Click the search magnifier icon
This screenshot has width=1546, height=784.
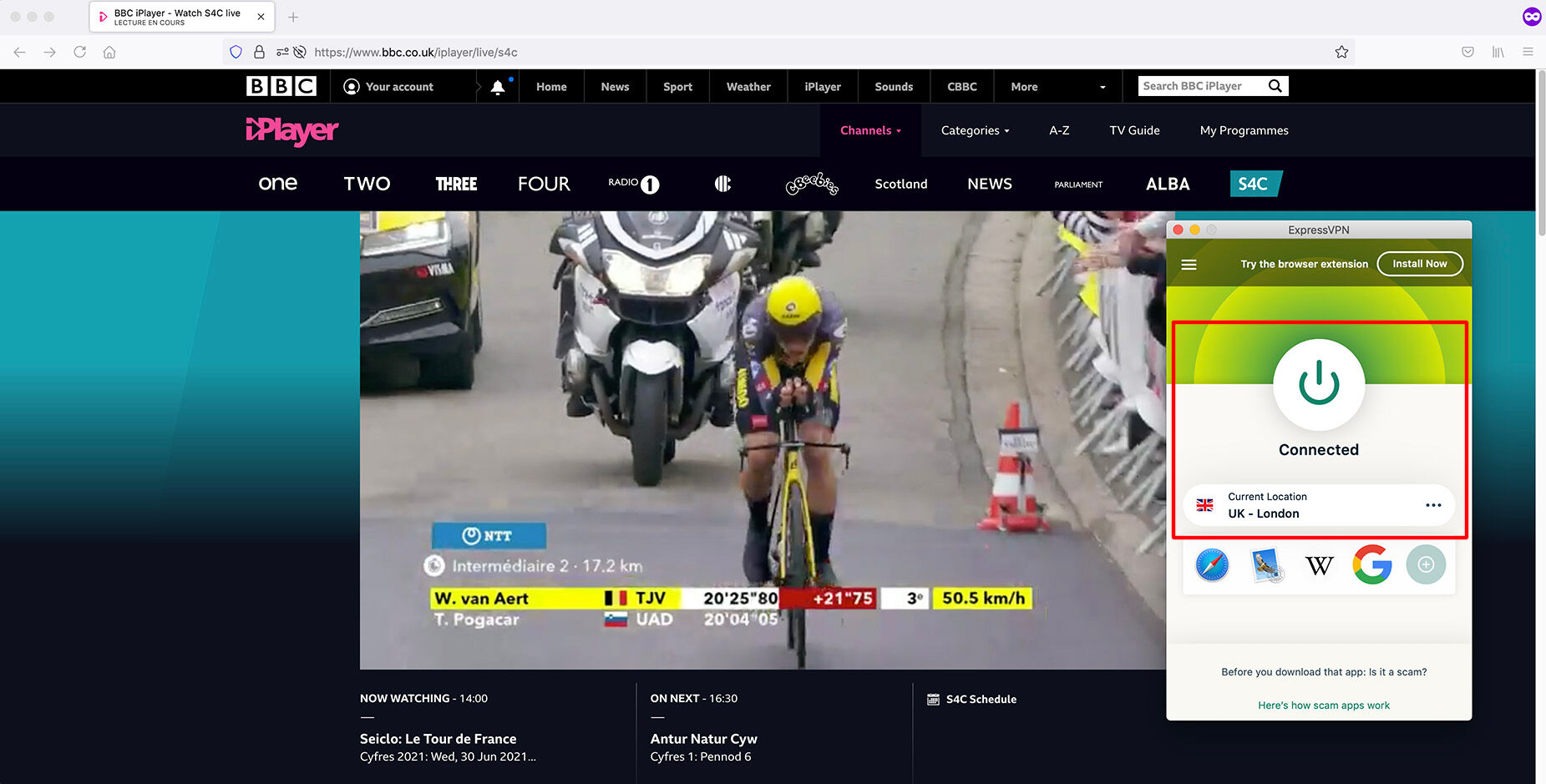pyautogui.click(x=1275, y=86)
